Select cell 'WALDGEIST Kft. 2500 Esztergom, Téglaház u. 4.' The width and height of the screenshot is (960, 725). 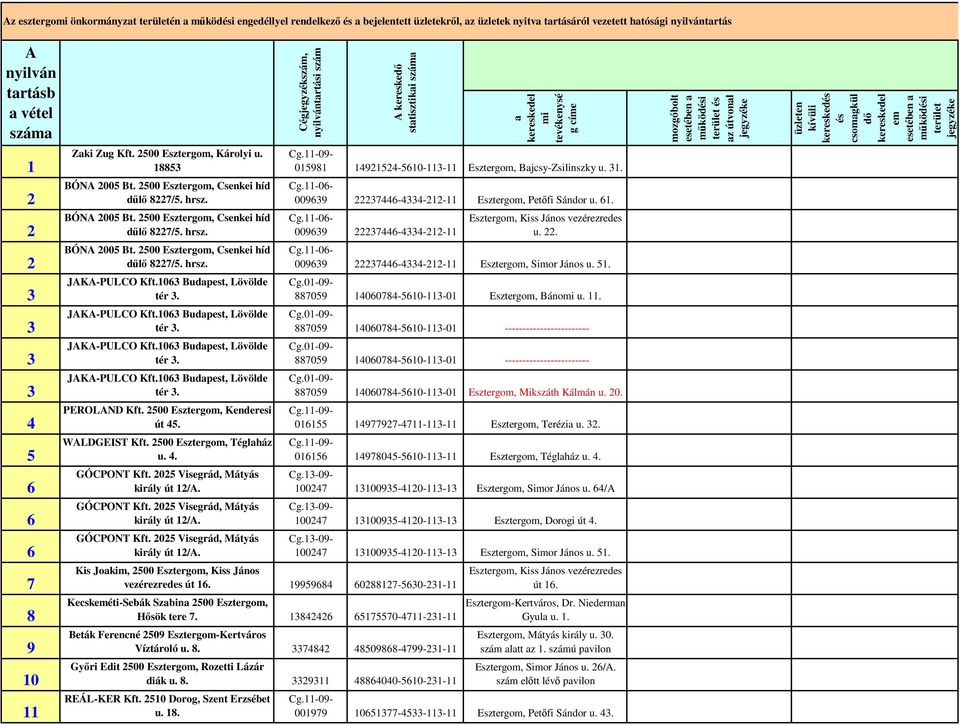[167, 450]
